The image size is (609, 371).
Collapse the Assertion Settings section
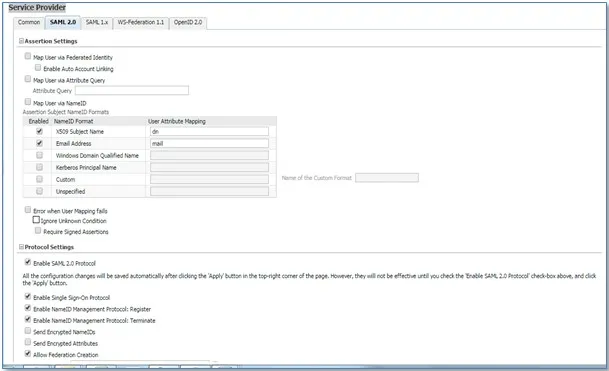point(21,41)
